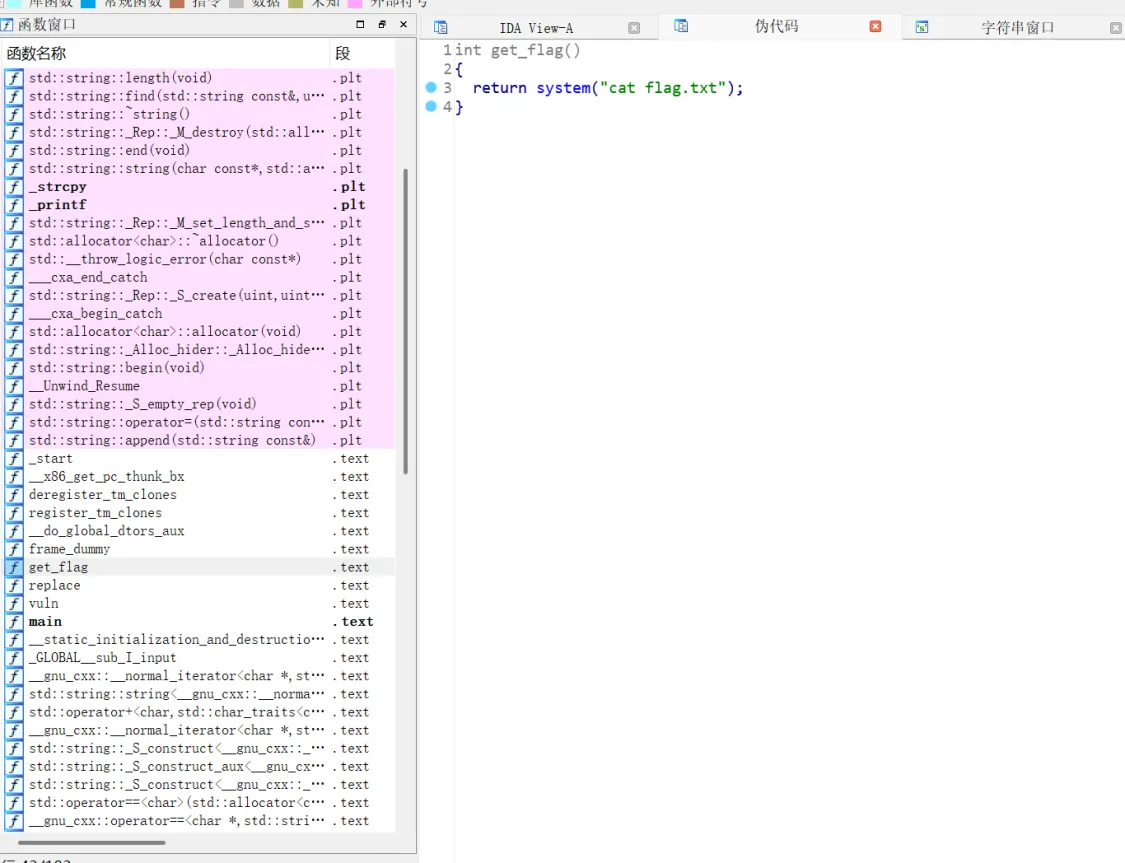
Task: Click function icon beside __do_global_dtors_aux row
Action: pos(14,531)
